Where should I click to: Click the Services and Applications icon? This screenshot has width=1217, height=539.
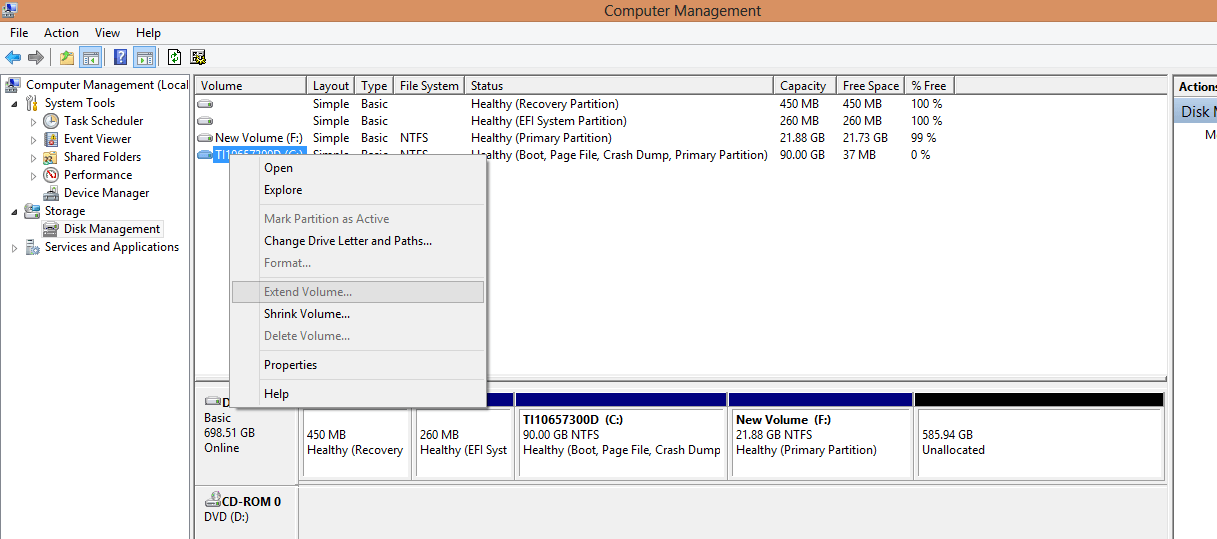click(33, 247)
